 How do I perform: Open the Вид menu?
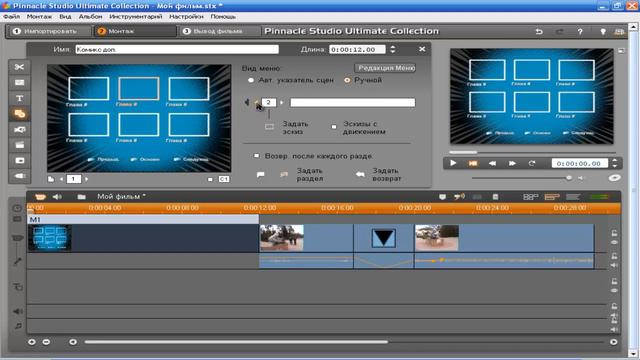tap(65, 17)
